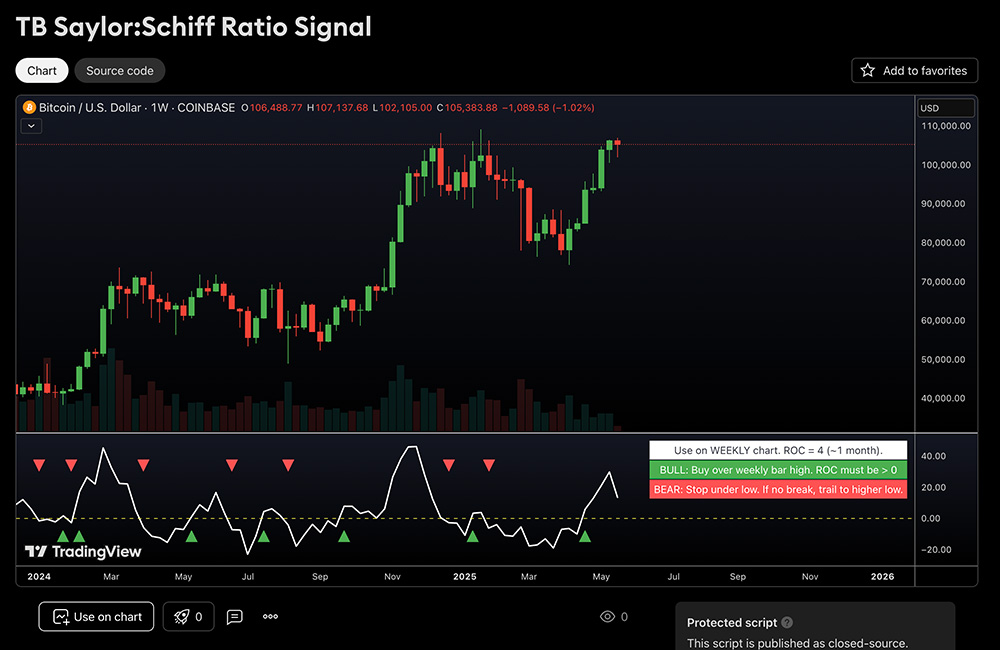
Task: Click the opening price O106,488.77 value
Action: (x=272, y=108)
